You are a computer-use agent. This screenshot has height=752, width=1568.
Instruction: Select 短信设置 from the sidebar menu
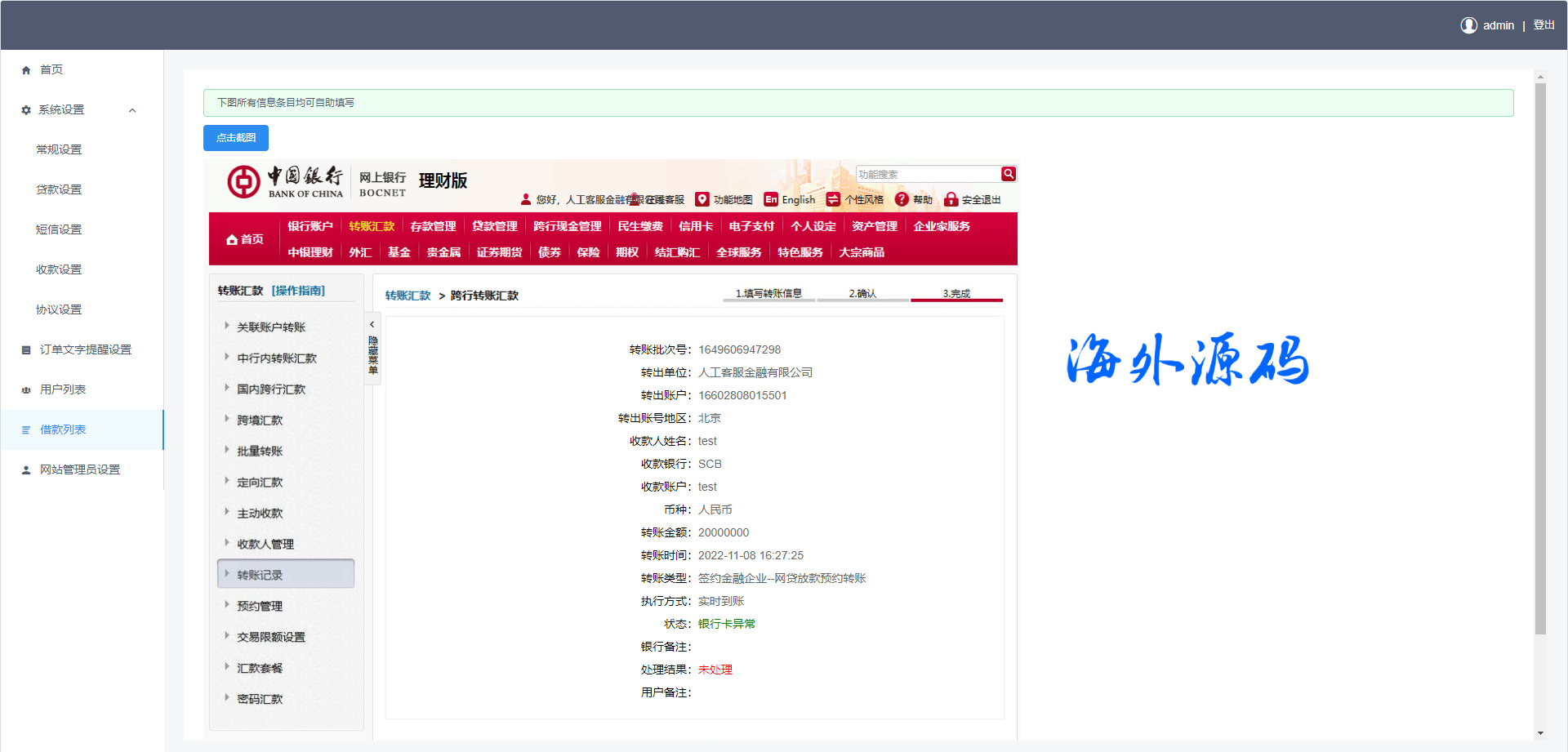59,229
